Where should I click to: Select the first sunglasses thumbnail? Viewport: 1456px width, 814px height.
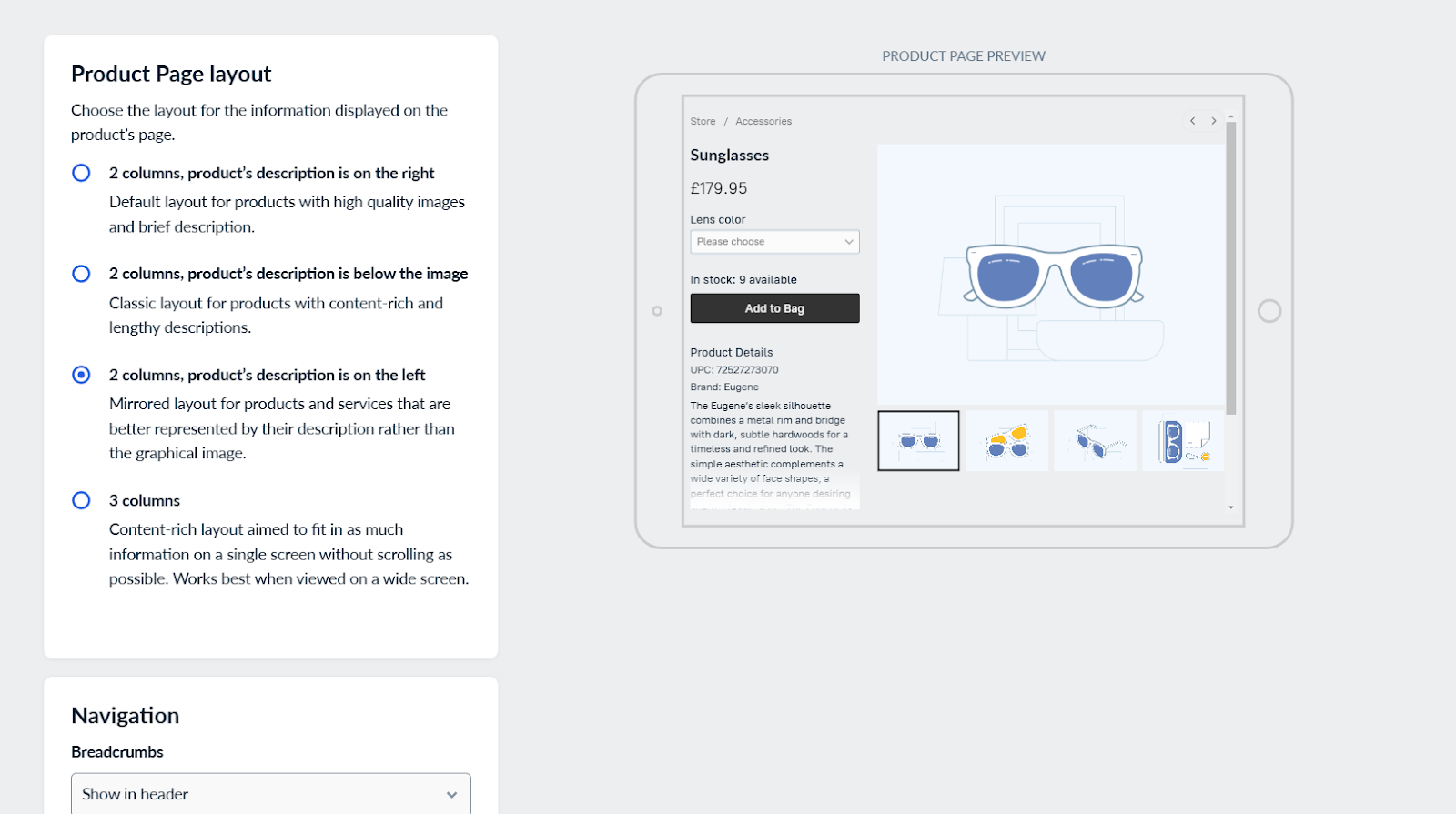click(x=918, y=441)
